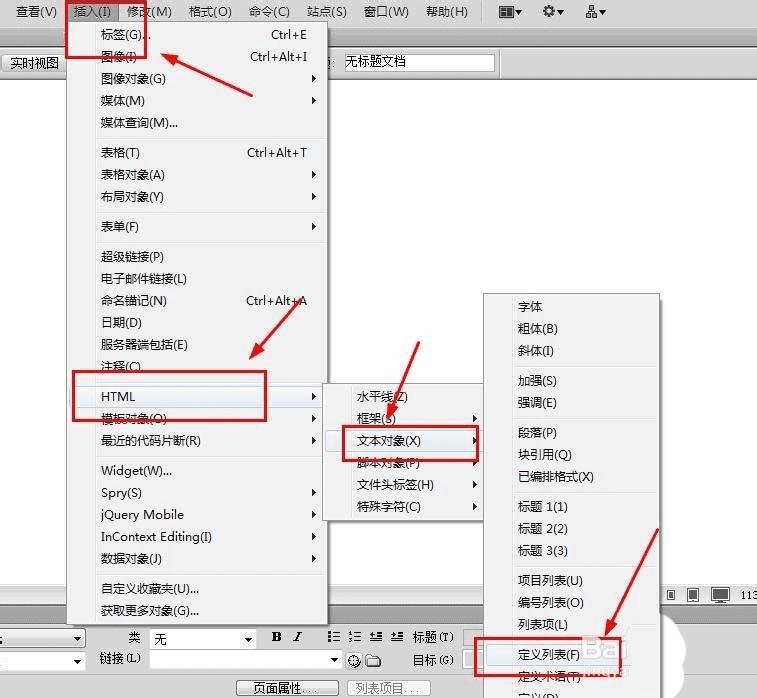Viewport: 757px width, 698px height.
Task: Select the desktop size icon in the status bar
Action: (720, 595)
